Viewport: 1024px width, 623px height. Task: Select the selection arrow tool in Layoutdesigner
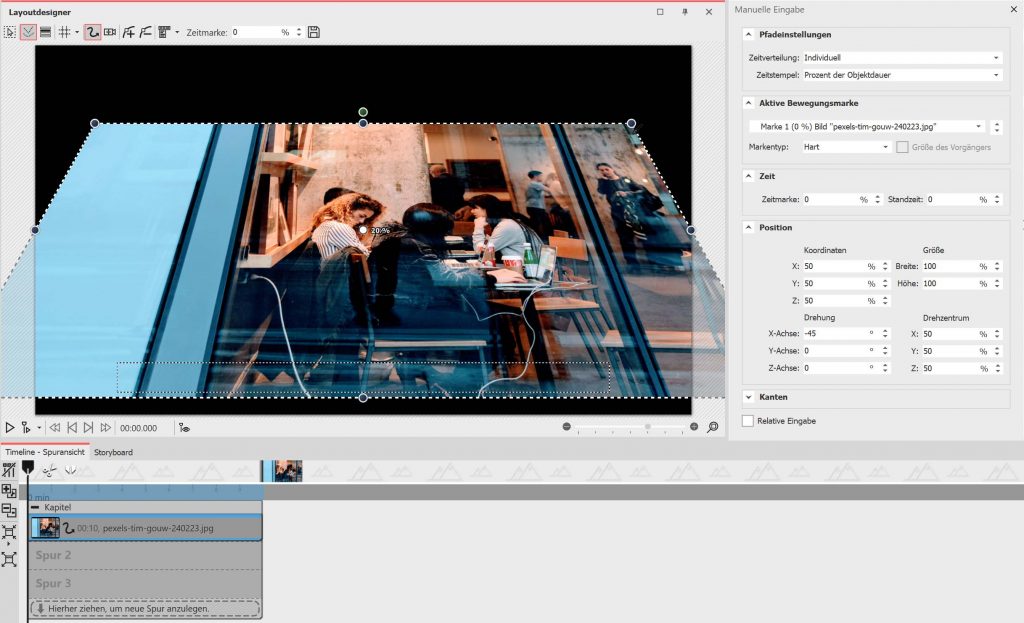[10, 32]
